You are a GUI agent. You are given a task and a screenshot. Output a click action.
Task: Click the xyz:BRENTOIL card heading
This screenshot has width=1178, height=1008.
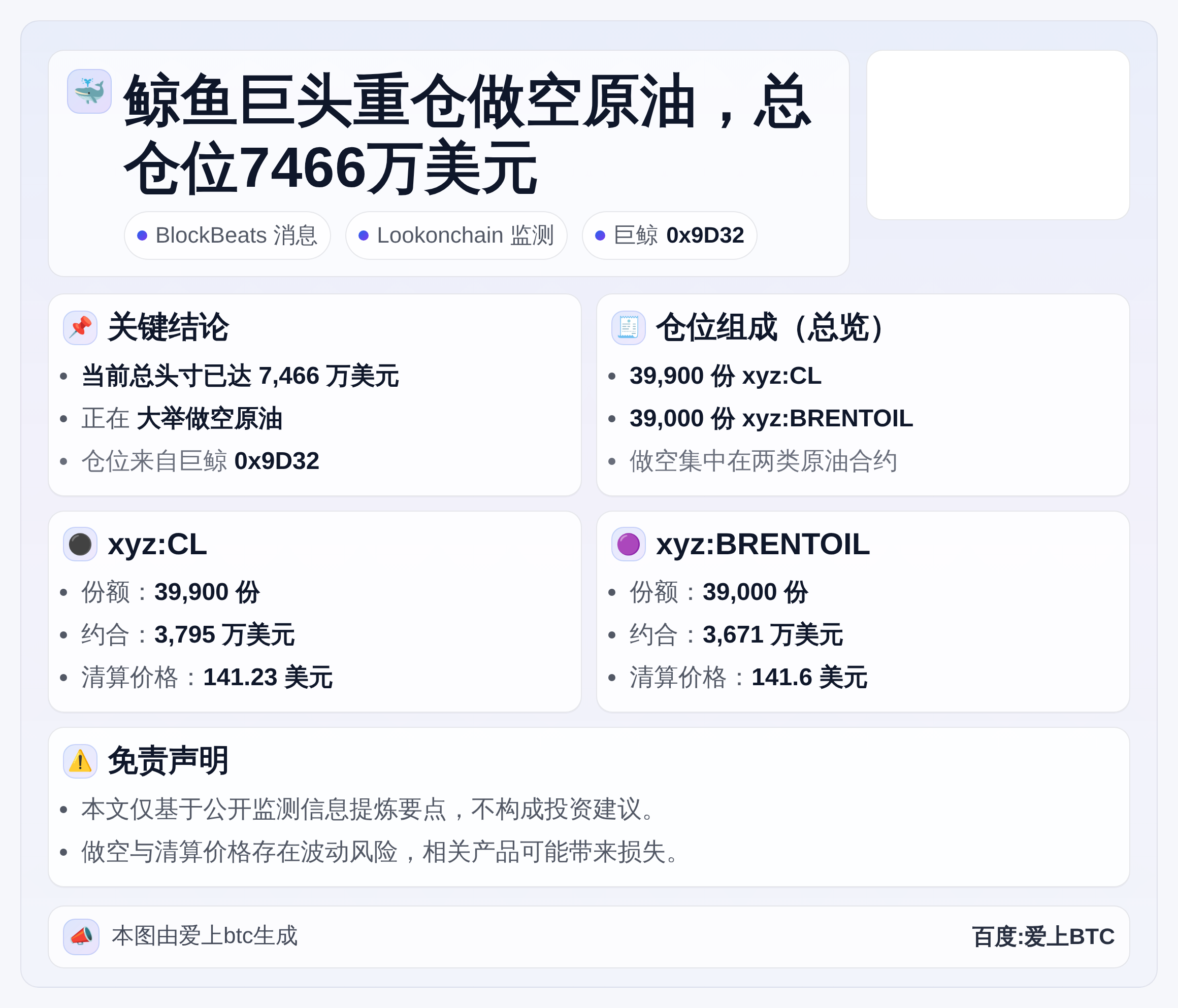coord(763,544)
